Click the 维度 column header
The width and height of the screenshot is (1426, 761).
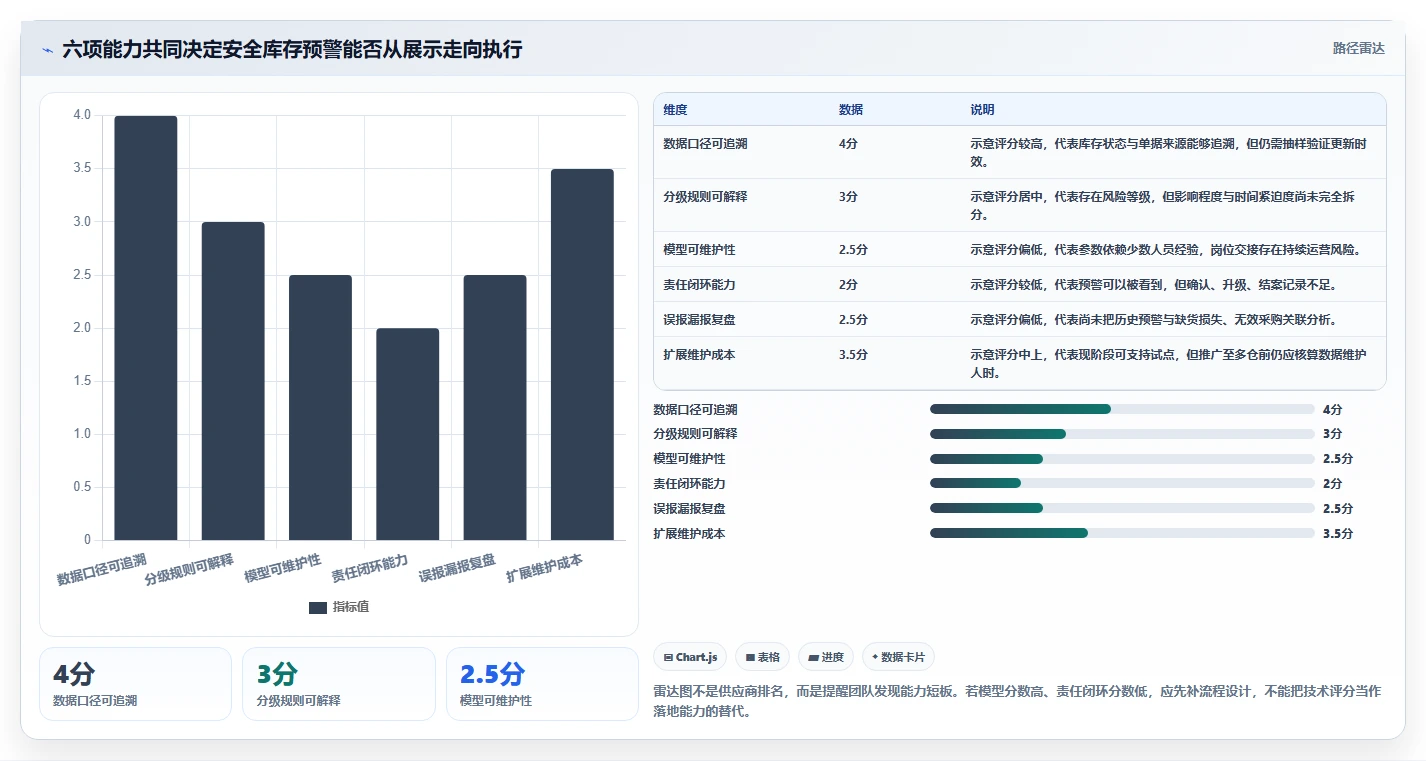pyautogui.click(x=675, y=110)
